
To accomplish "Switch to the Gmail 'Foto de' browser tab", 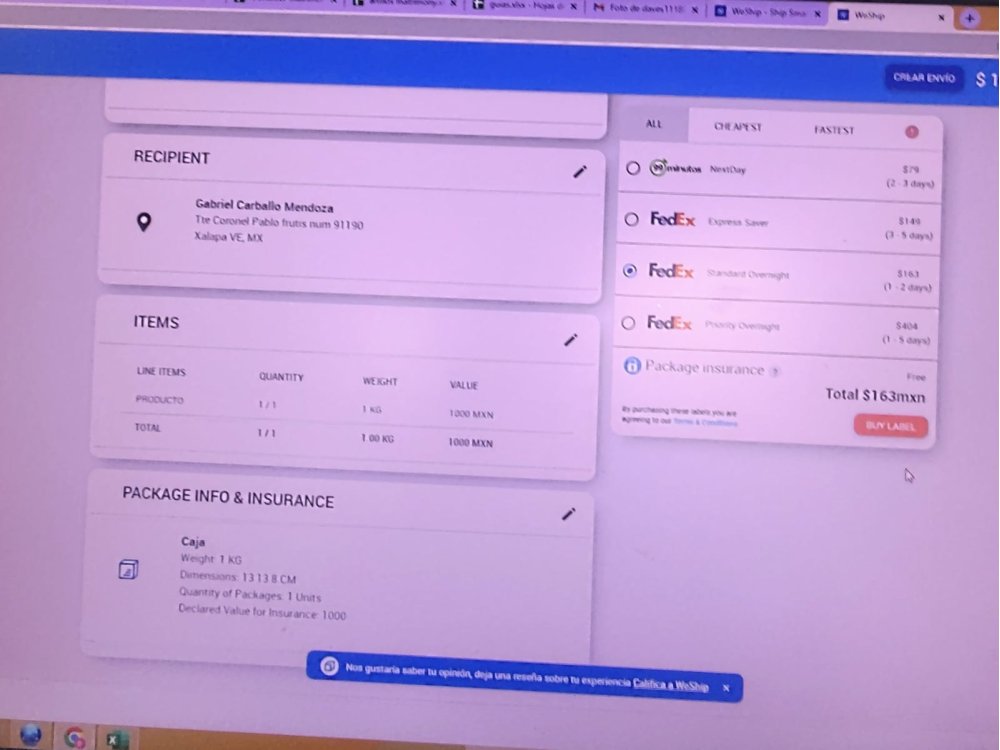I will pyautogui.click(x=646, y=9).
